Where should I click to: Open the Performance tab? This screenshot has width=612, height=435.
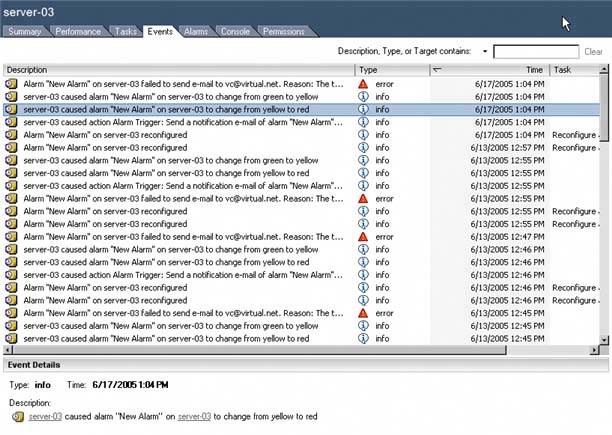[77, 32]
